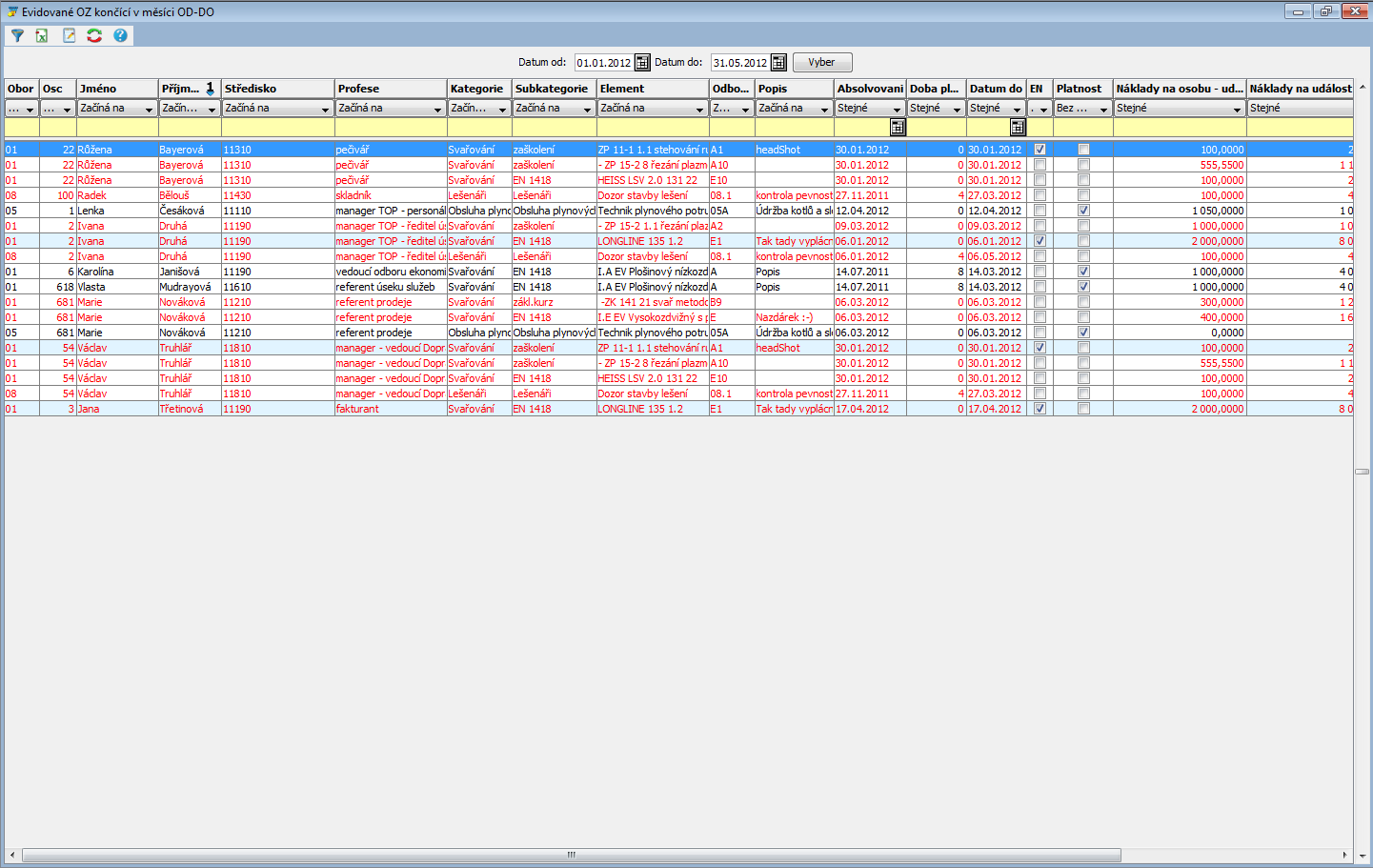
Task: Sort by the Element column header
Action: point(654,89)
